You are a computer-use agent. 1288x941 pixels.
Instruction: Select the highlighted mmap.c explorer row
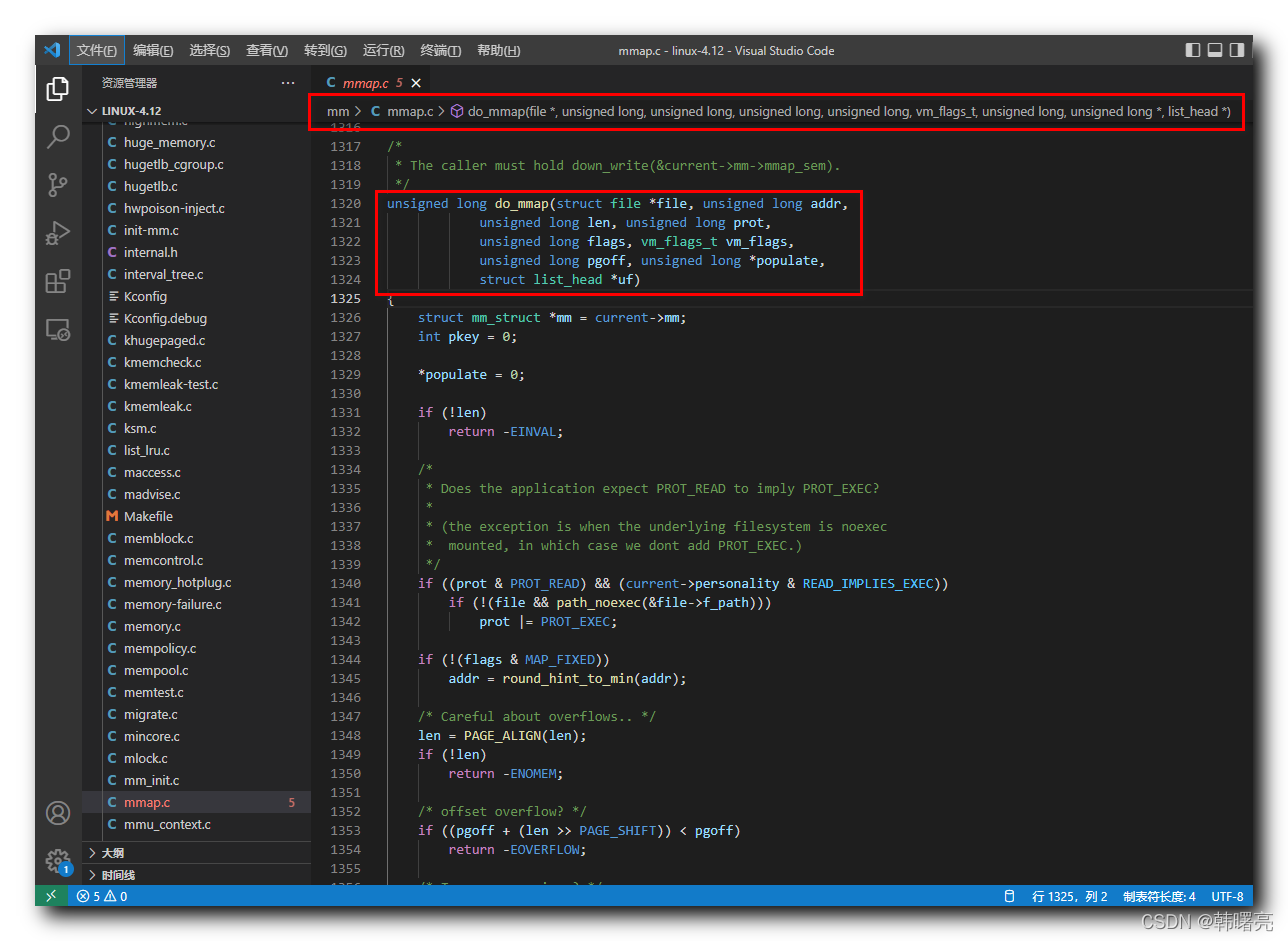click(196, 802)
